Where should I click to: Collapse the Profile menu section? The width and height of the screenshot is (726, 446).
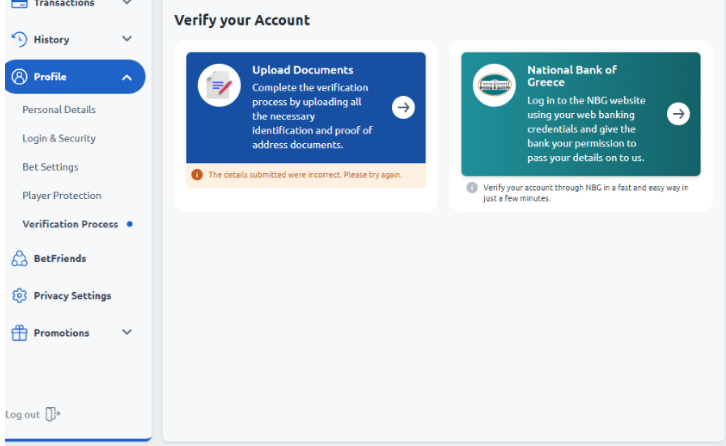coord(127,77)
